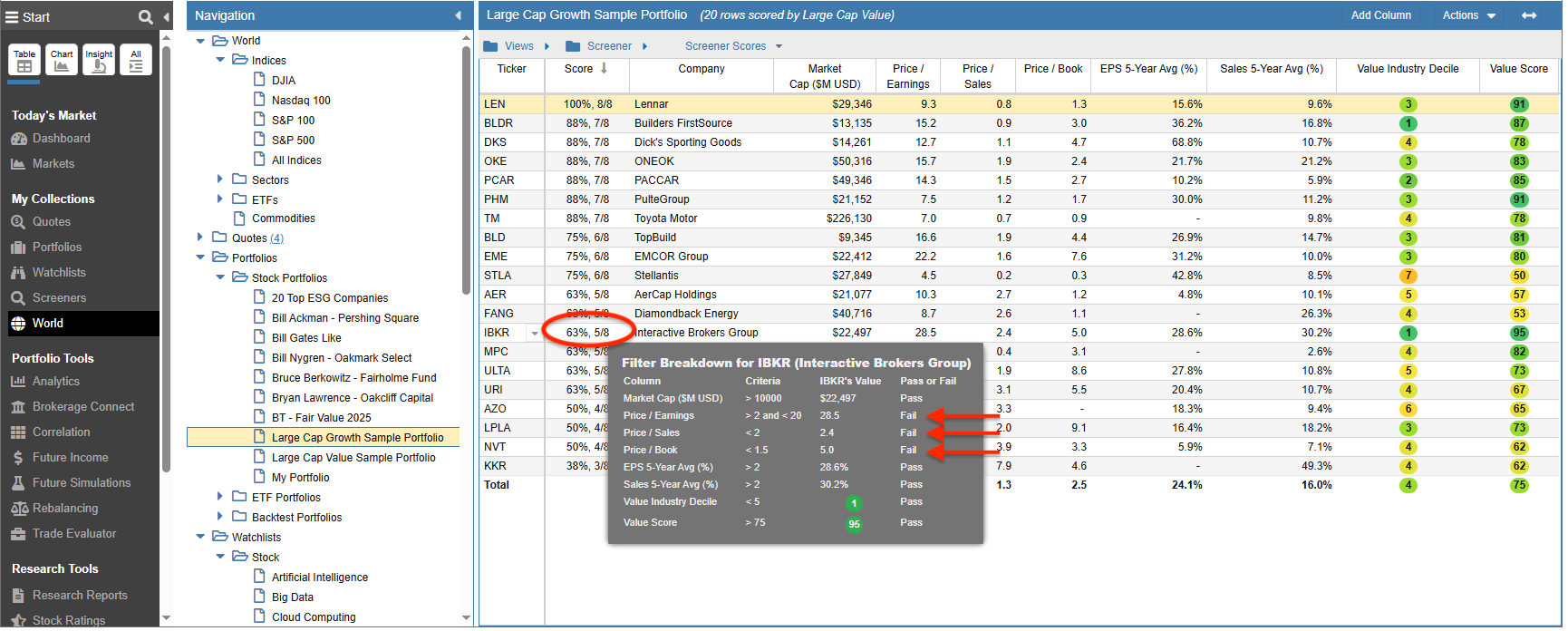Screen dimensions: 1568x631
Task: Click the Navigation panel vertical scrollbar
Action: tap(467, 170)
